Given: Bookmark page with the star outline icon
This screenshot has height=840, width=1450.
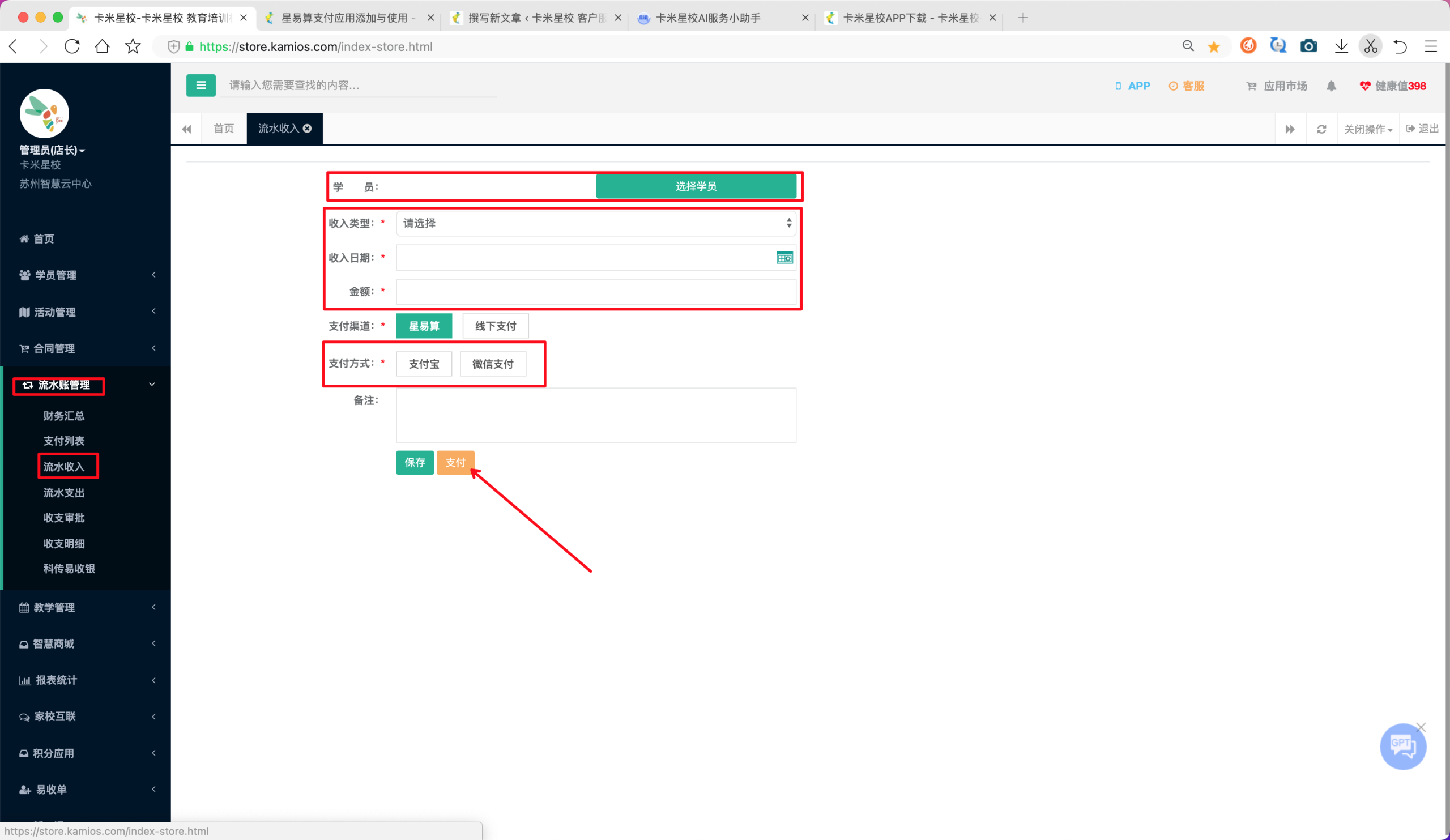Looking at the screenshot, I should point(133,46).
